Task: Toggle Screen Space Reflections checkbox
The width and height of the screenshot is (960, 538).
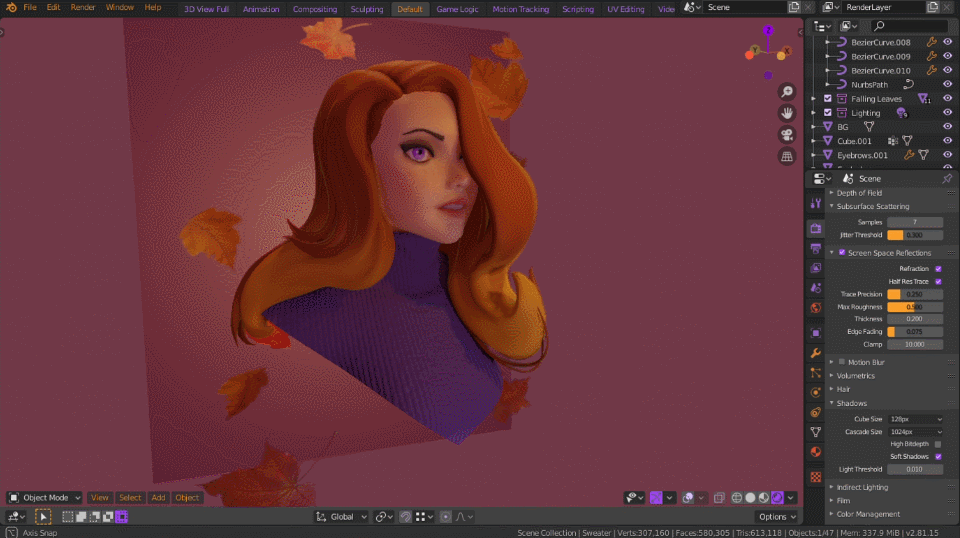Action: coord(842,253)
